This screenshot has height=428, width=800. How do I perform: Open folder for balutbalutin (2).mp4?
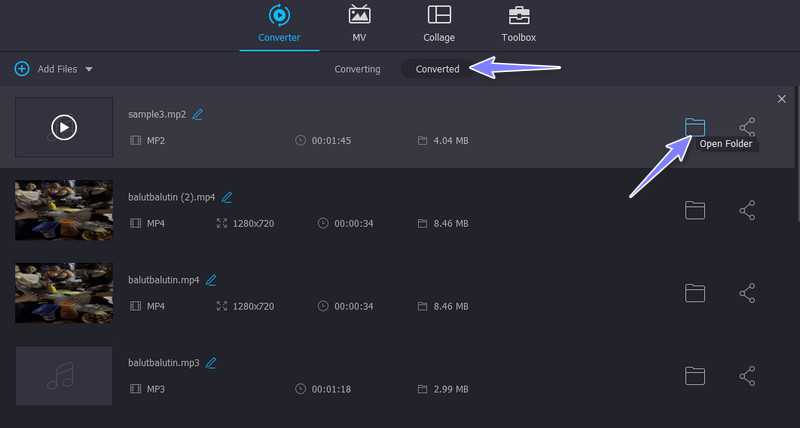[695, 210]
